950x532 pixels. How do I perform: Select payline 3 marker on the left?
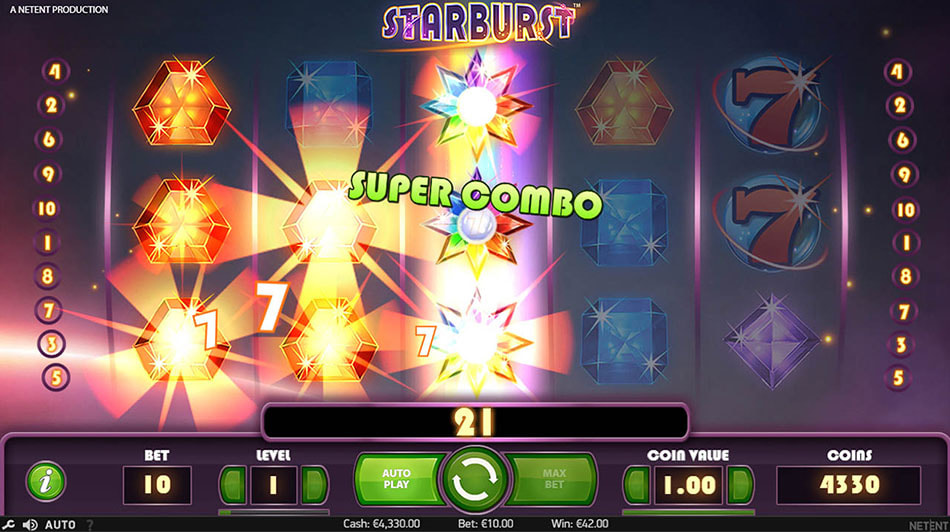[x=51, y=344]
